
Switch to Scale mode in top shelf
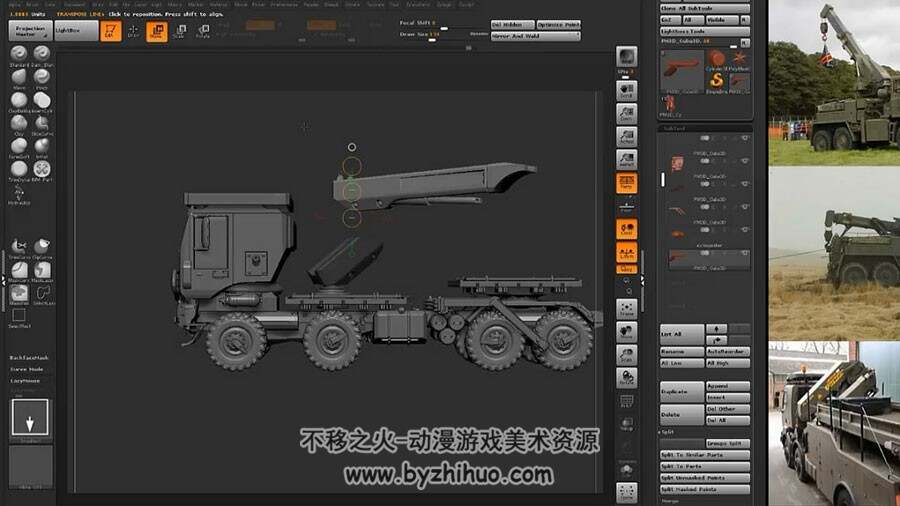(x=180, y=30)
